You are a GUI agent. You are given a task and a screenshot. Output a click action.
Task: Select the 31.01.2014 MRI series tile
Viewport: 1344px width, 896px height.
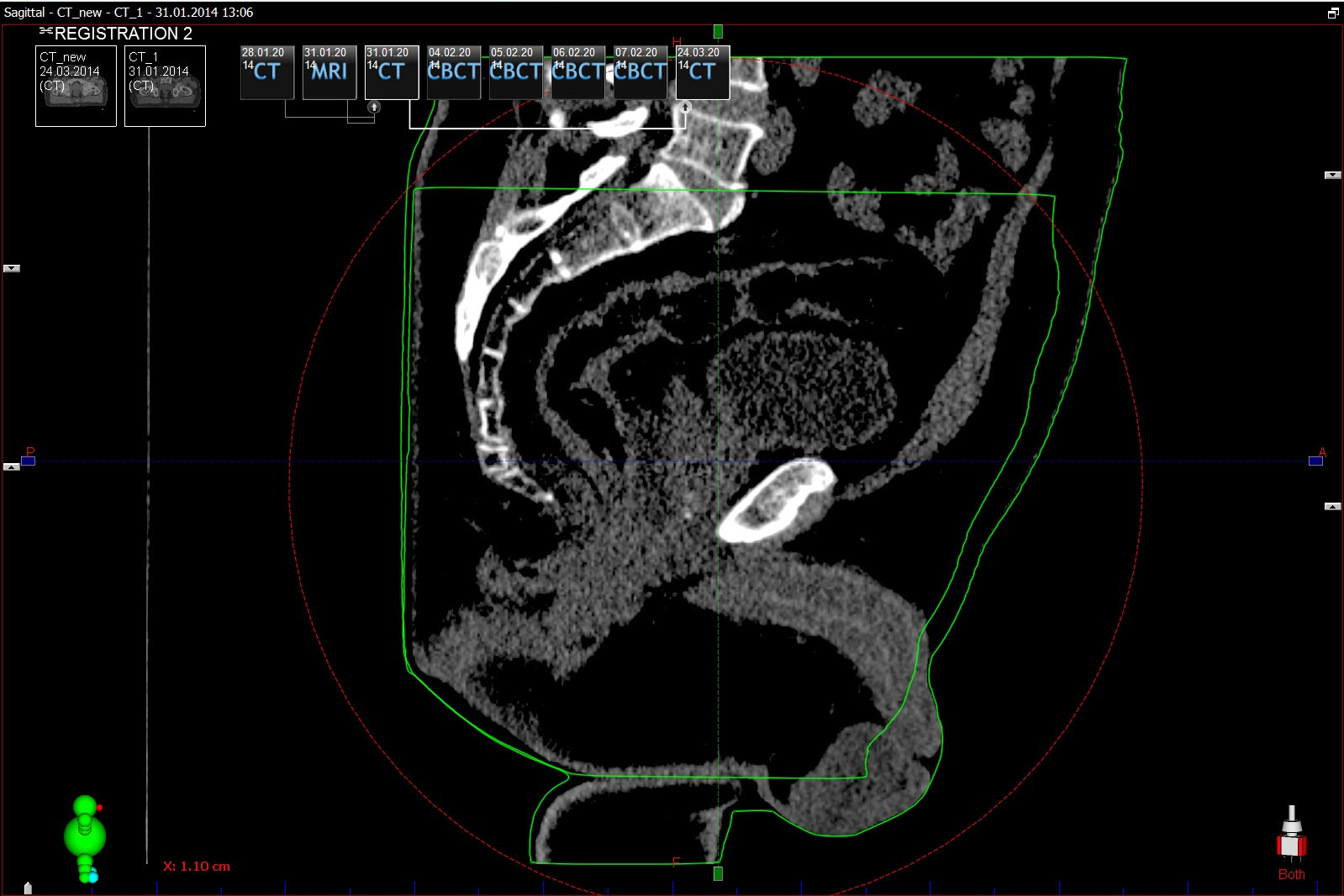coord(329,72)
